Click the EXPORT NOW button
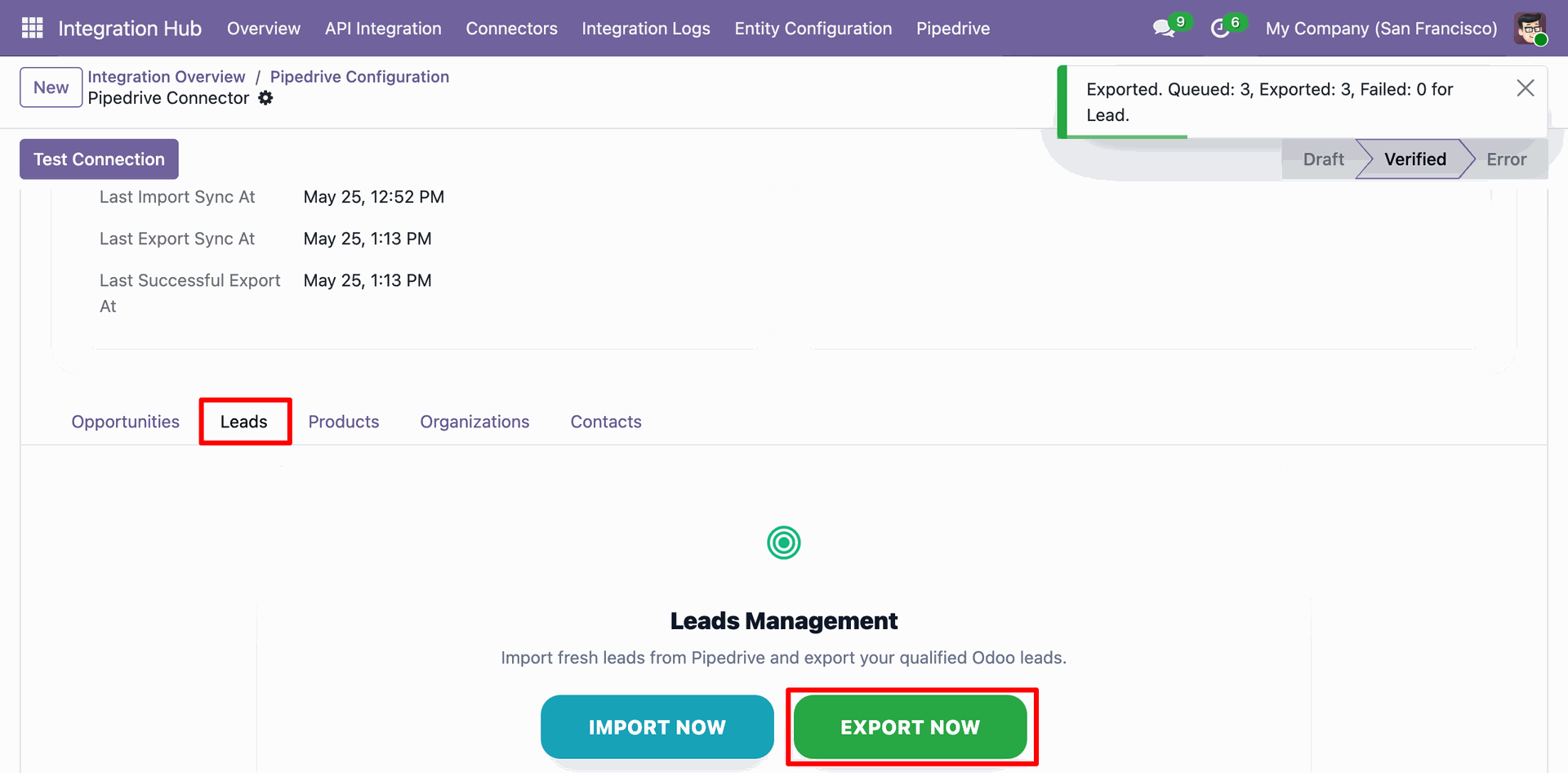The image size is (1568, 773). [x=910, y=727]
